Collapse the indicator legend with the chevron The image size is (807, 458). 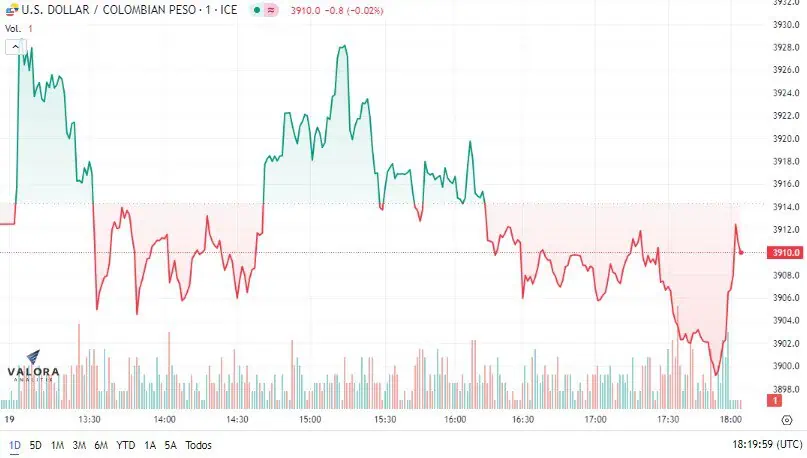point(15,47)
